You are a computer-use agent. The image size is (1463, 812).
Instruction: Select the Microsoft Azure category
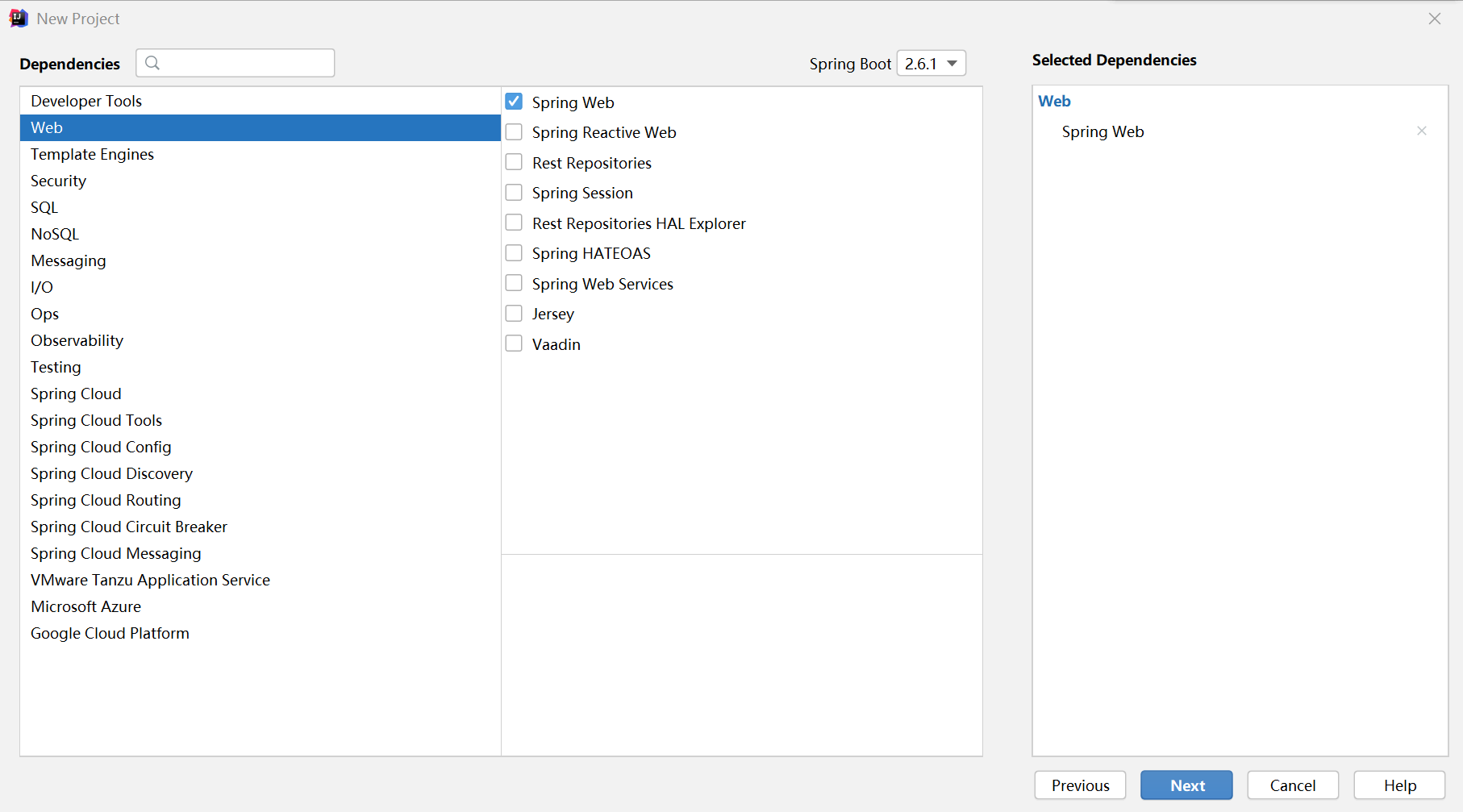click(260, 606)
